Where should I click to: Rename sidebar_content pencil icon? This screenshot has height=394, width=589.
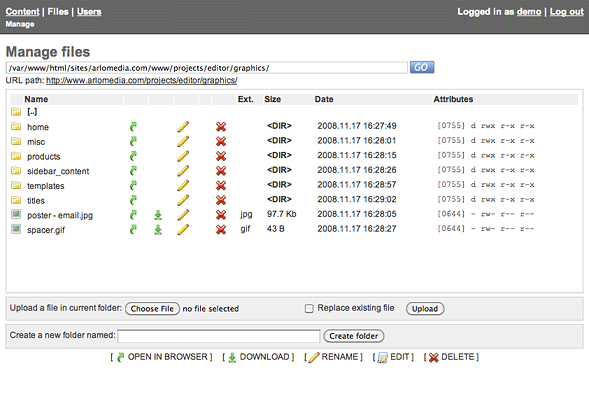(183, 171)
